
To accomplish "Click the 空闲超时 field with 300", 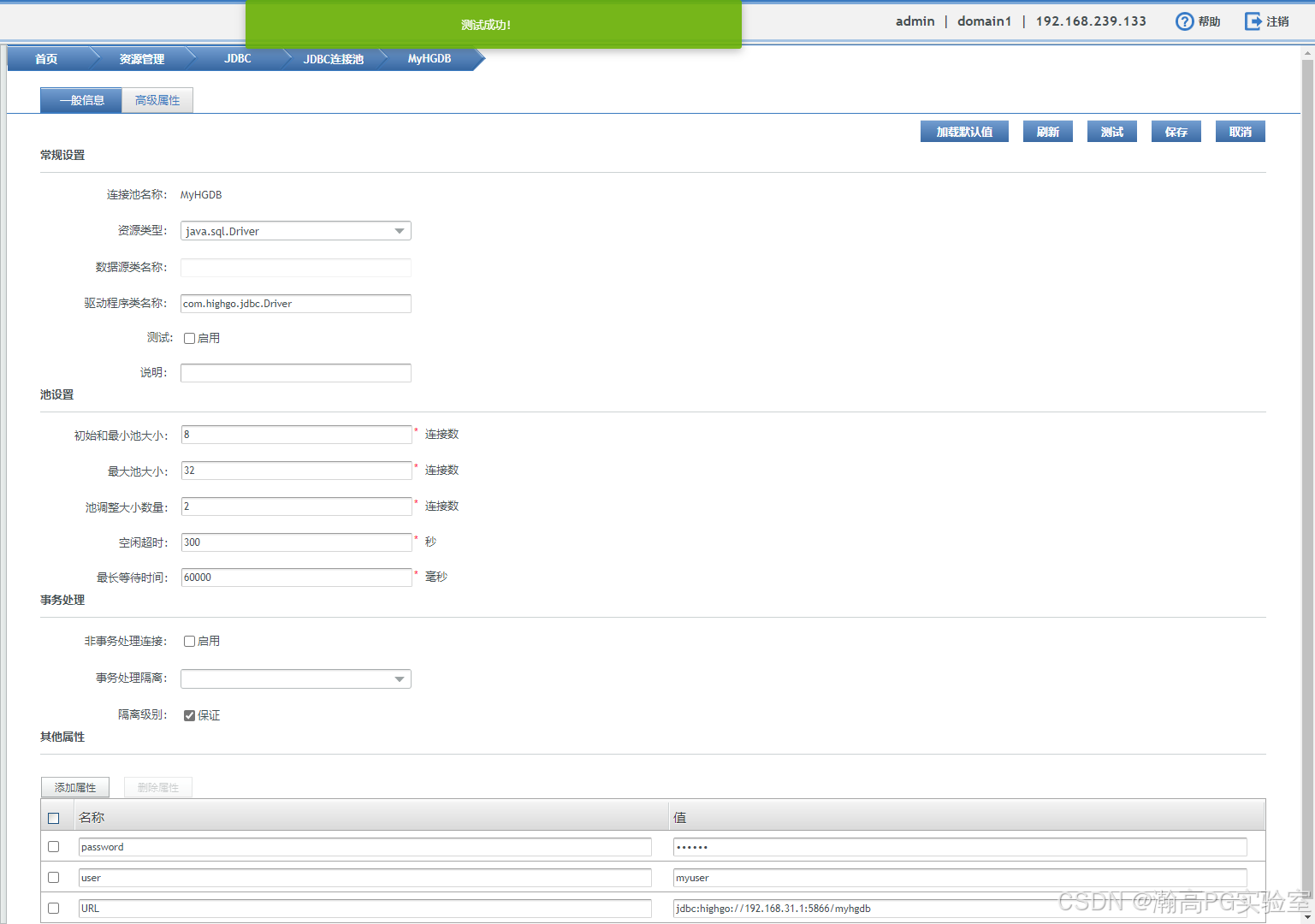I will pos(296,542).
